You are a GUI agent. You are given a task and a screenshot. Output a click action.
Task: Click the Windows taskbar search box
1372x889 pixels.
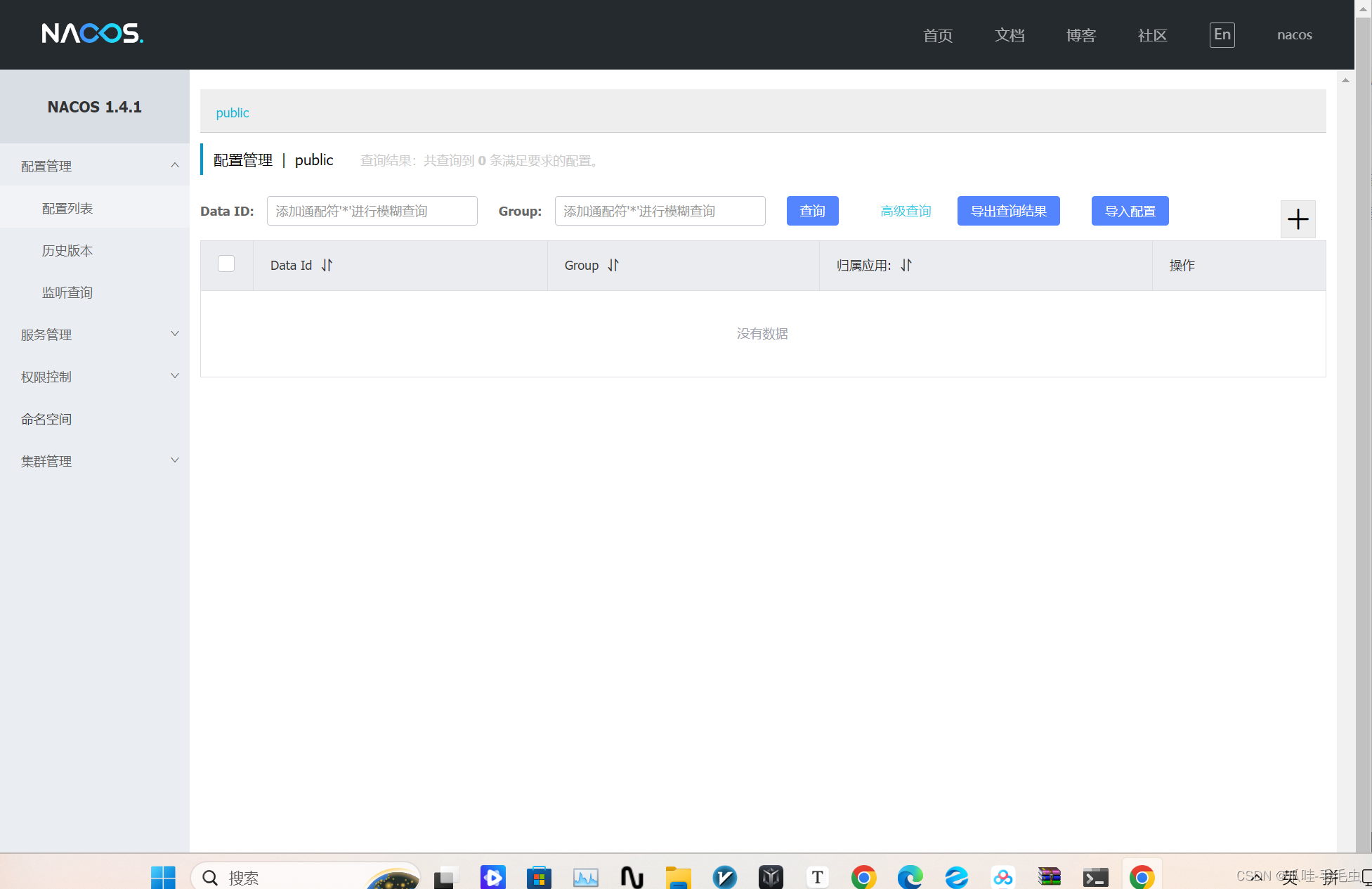click(306, 876)
